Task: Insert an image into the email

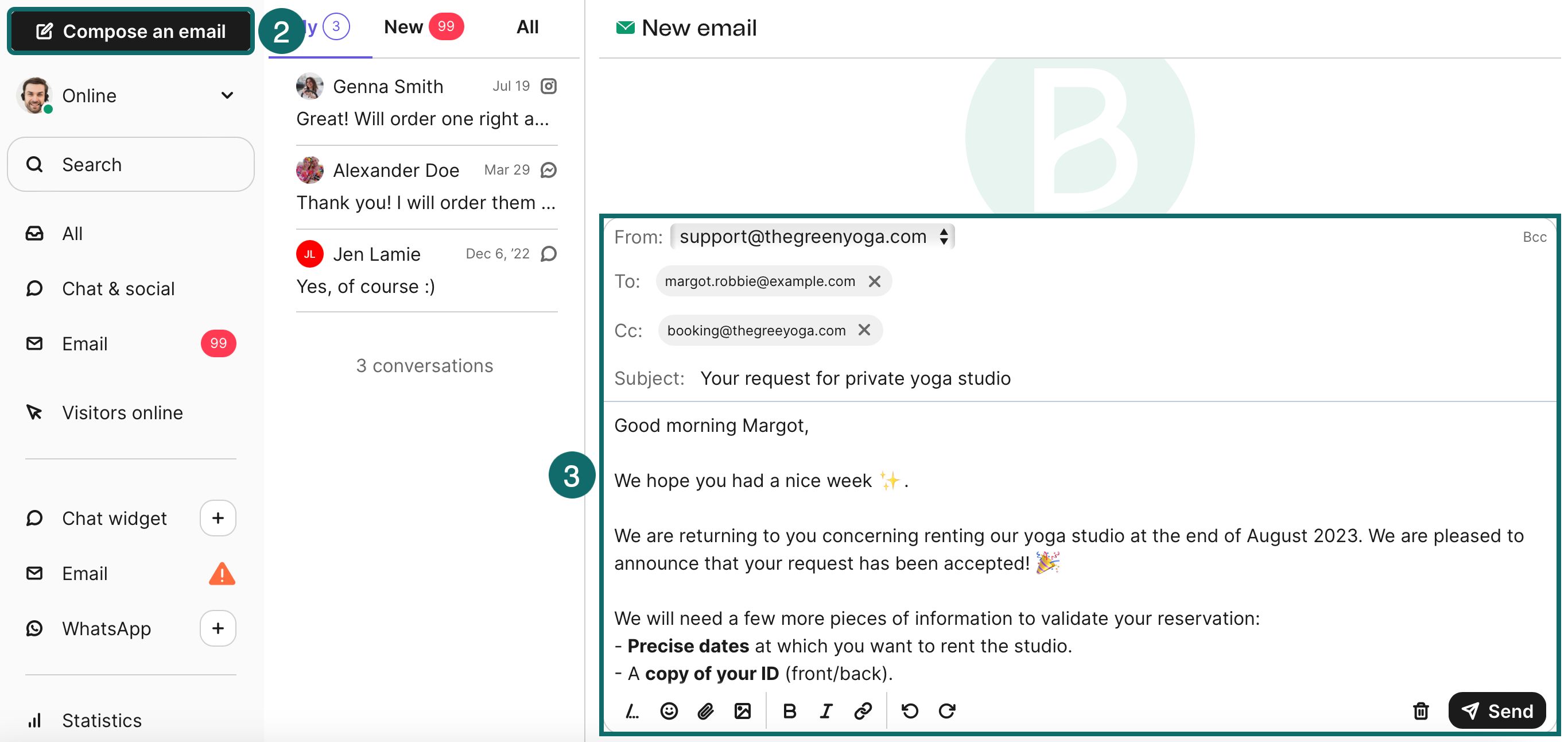Action: [743, 711]
